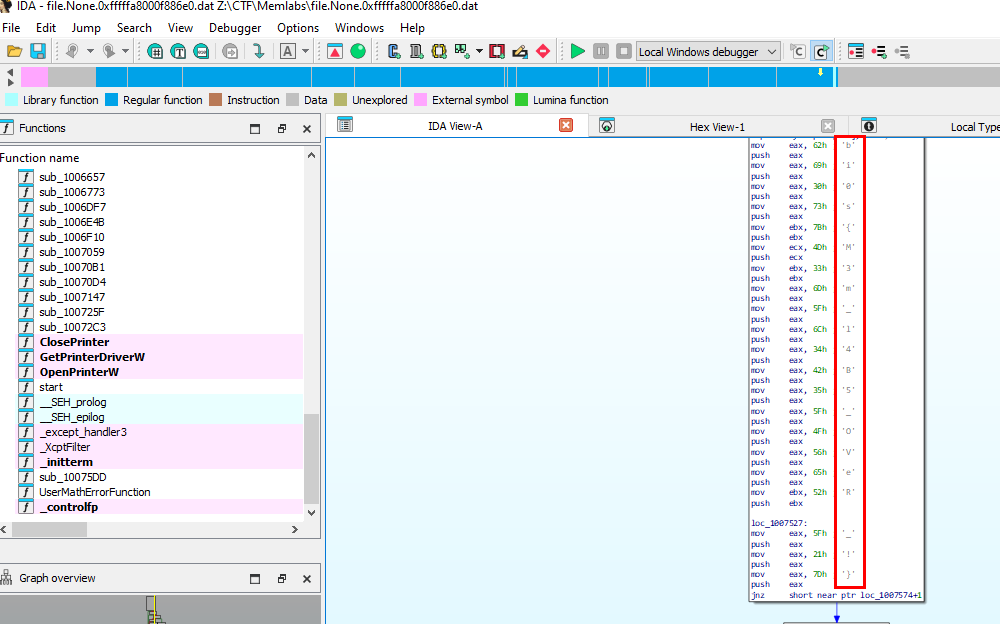The width and height of the screenshot is (1000, 624).
Task: Switch to the Hex View-1 tab
Action: click(x=717, y=127)
